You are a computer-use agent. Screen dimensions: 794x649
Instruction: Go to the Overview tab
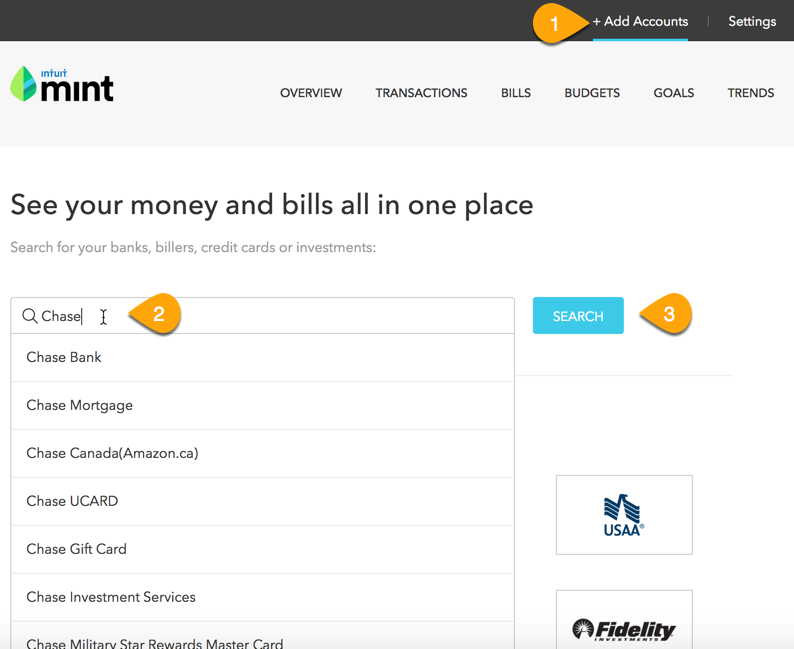(311, 93)
